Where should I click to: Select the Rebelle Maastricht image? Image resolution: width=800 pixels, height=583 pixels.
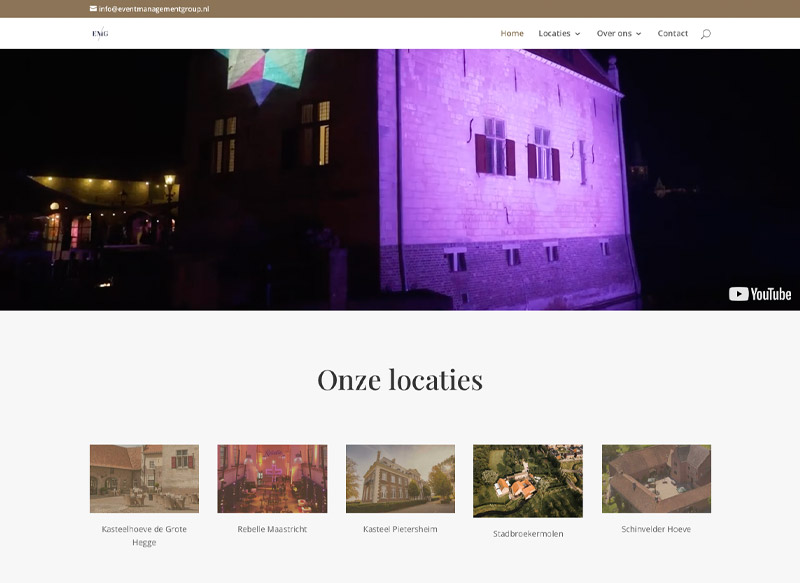click(272, 479)
